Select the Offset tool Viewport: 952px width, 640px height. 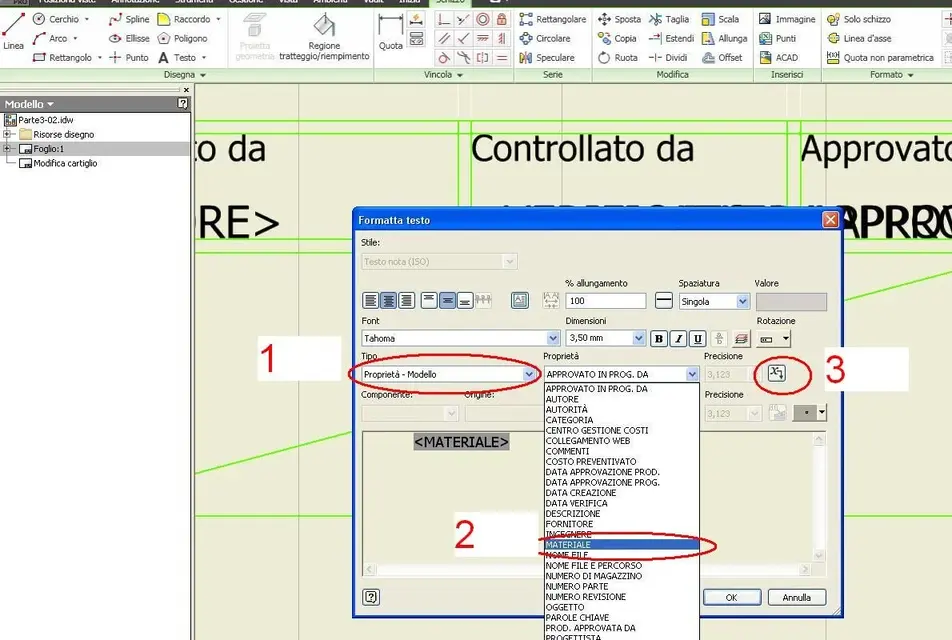pyautogui.click(x=722, y=58)
